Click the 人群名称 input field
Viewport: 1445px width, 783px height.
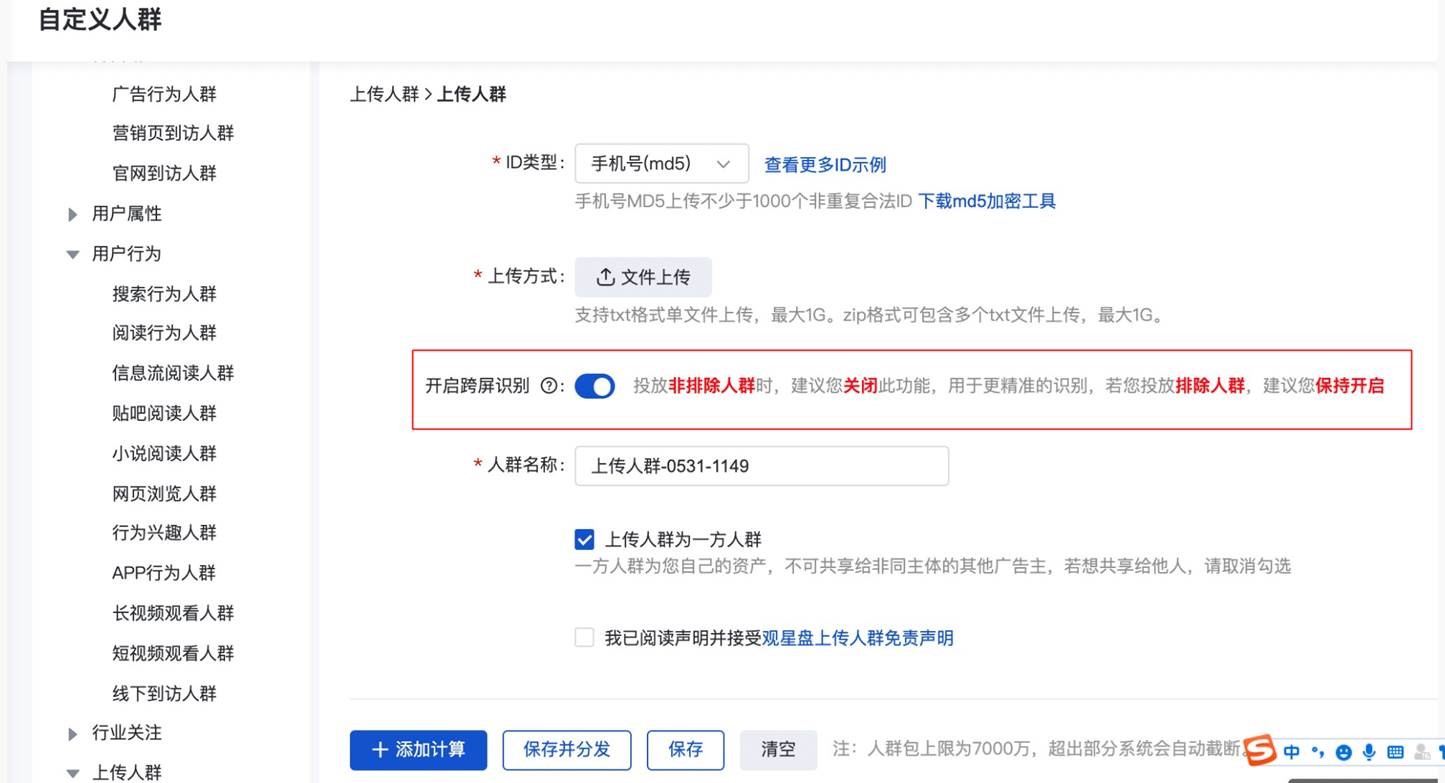point(760,465)
